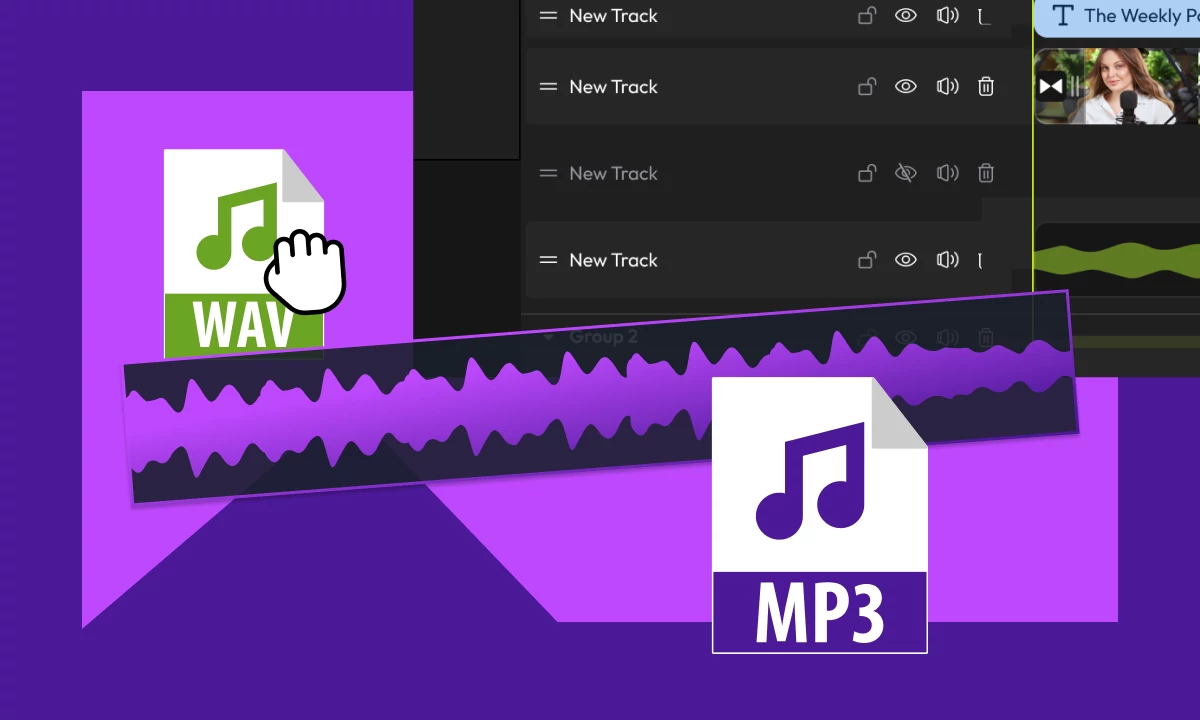Select the transition icon on the video clip
This screenshot has height=720, width=1200.
click(1052, 86)
